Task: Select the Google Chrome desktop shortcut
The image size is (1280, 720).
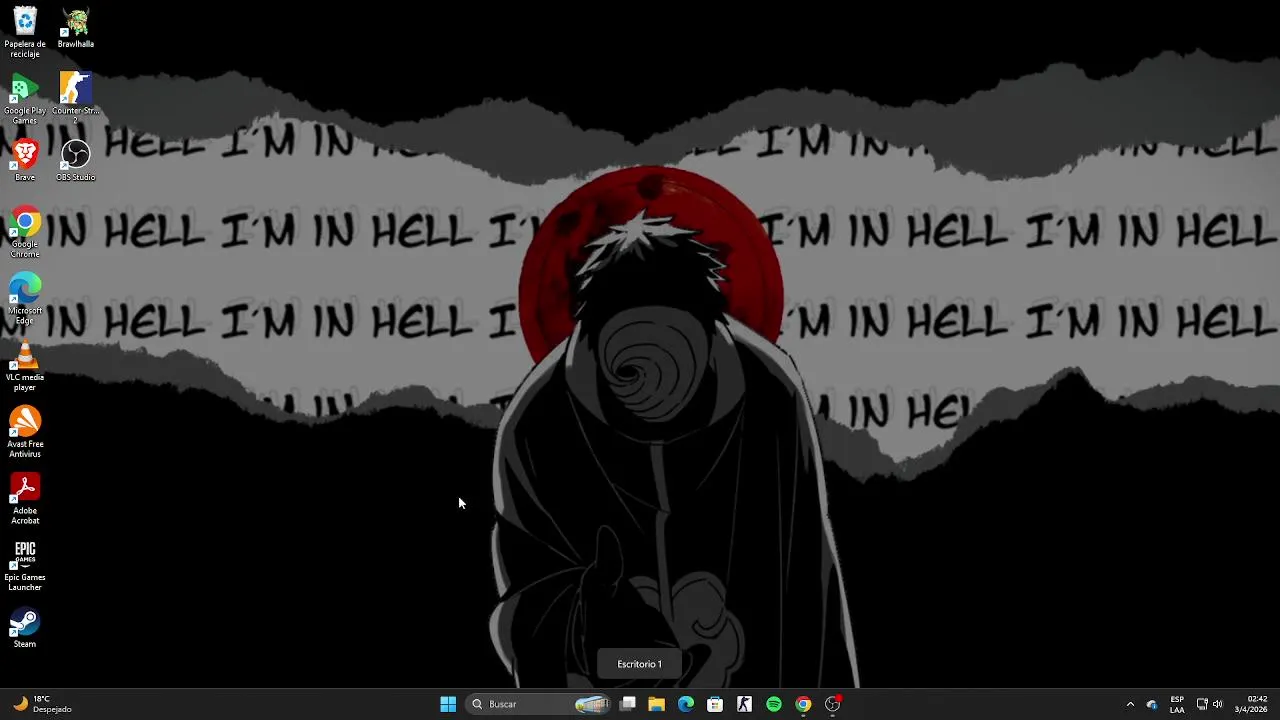Action: pyautogui.click(x=25, y=233)
